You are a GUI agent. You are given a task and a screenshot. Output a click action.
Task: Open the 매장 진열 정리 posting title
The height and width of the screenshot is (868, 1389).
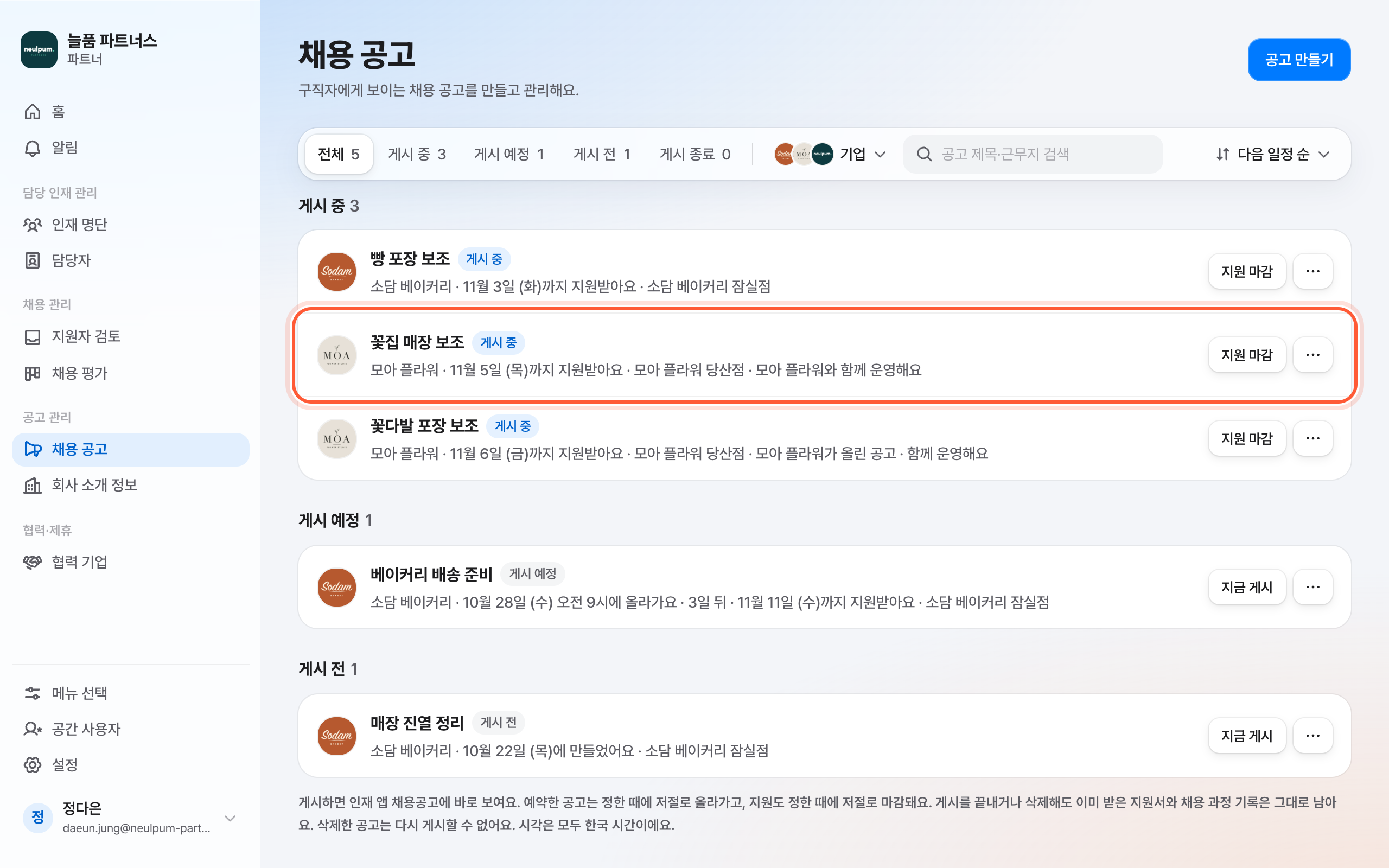pyautogui.click(x=417, y=723)
